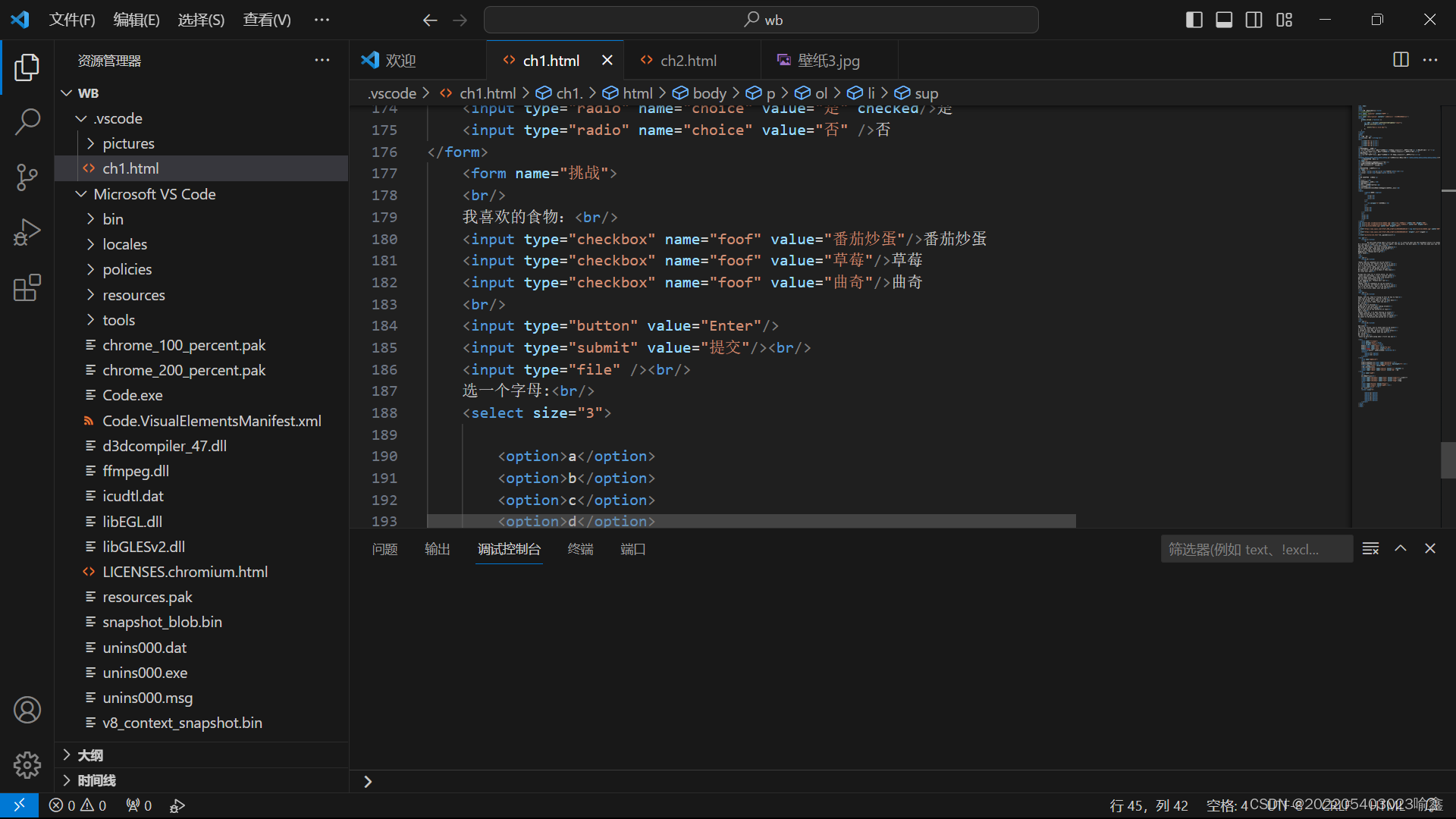
Task: Open the Source Control view
Action: 27,177
